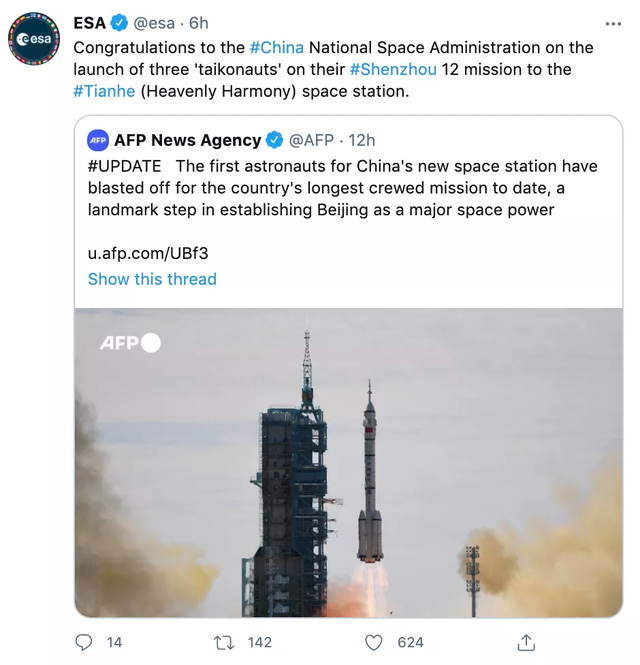Open the #Shenzhou hashtag link
This screenshot has height=665, width=640.
(393, 69)
